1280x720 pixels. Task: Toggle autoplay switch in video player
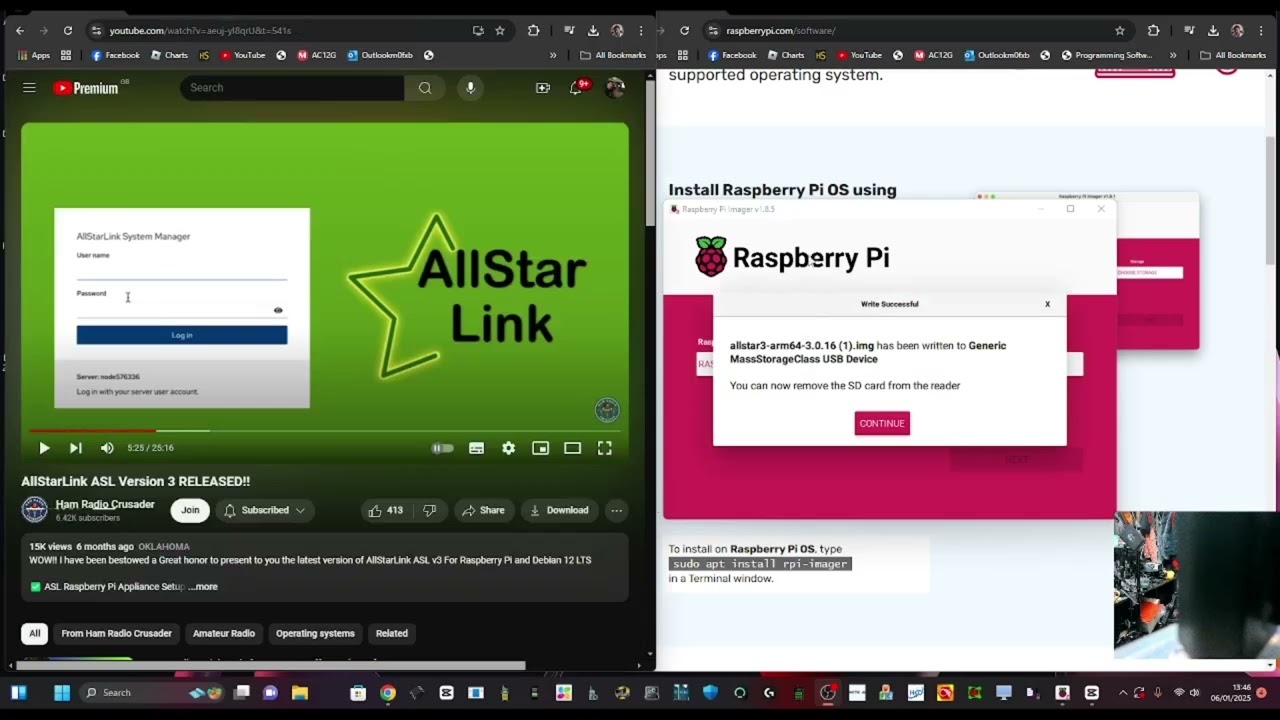click(443, 448)
